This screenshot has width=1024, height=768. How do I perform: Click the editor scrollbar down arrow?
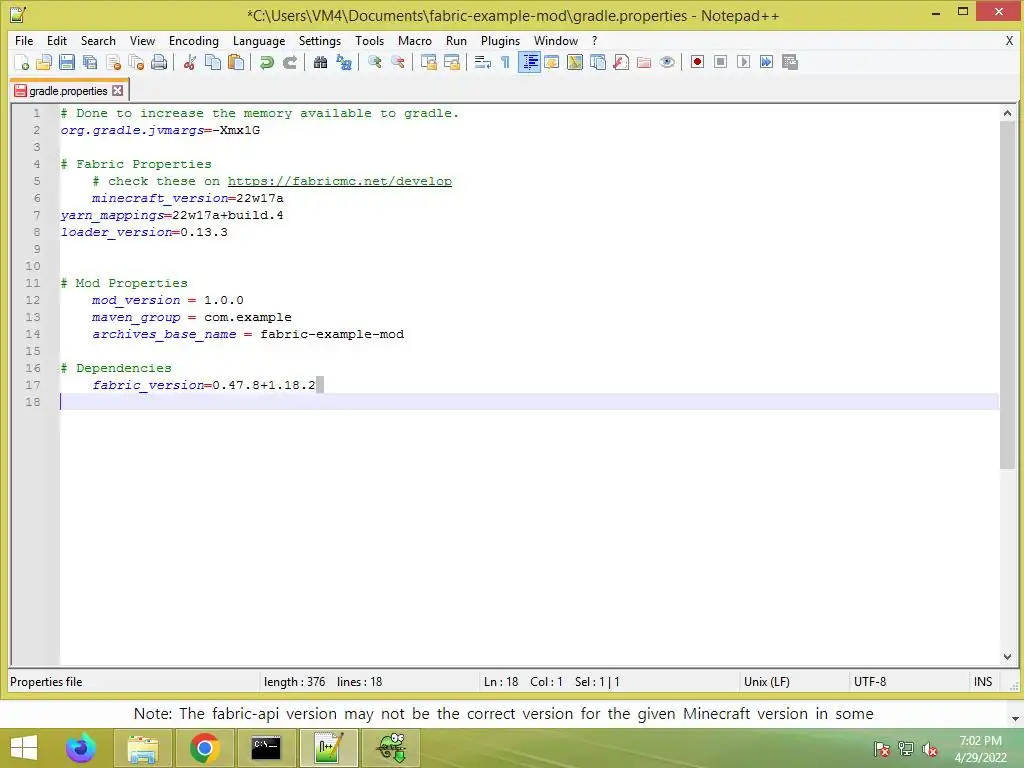point(1007,657)
